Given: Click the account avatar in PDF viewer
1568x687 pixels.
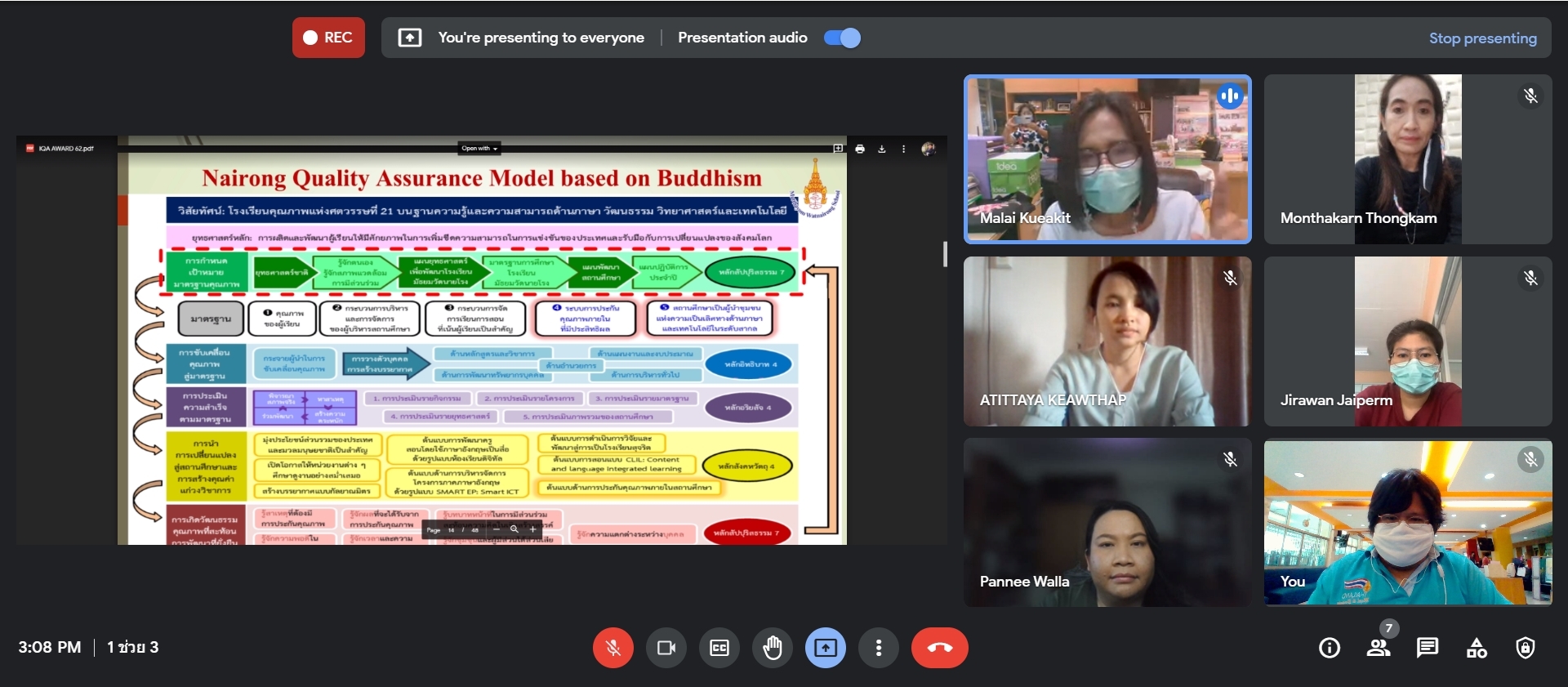Looking at the screenshot, I should 928,149.
